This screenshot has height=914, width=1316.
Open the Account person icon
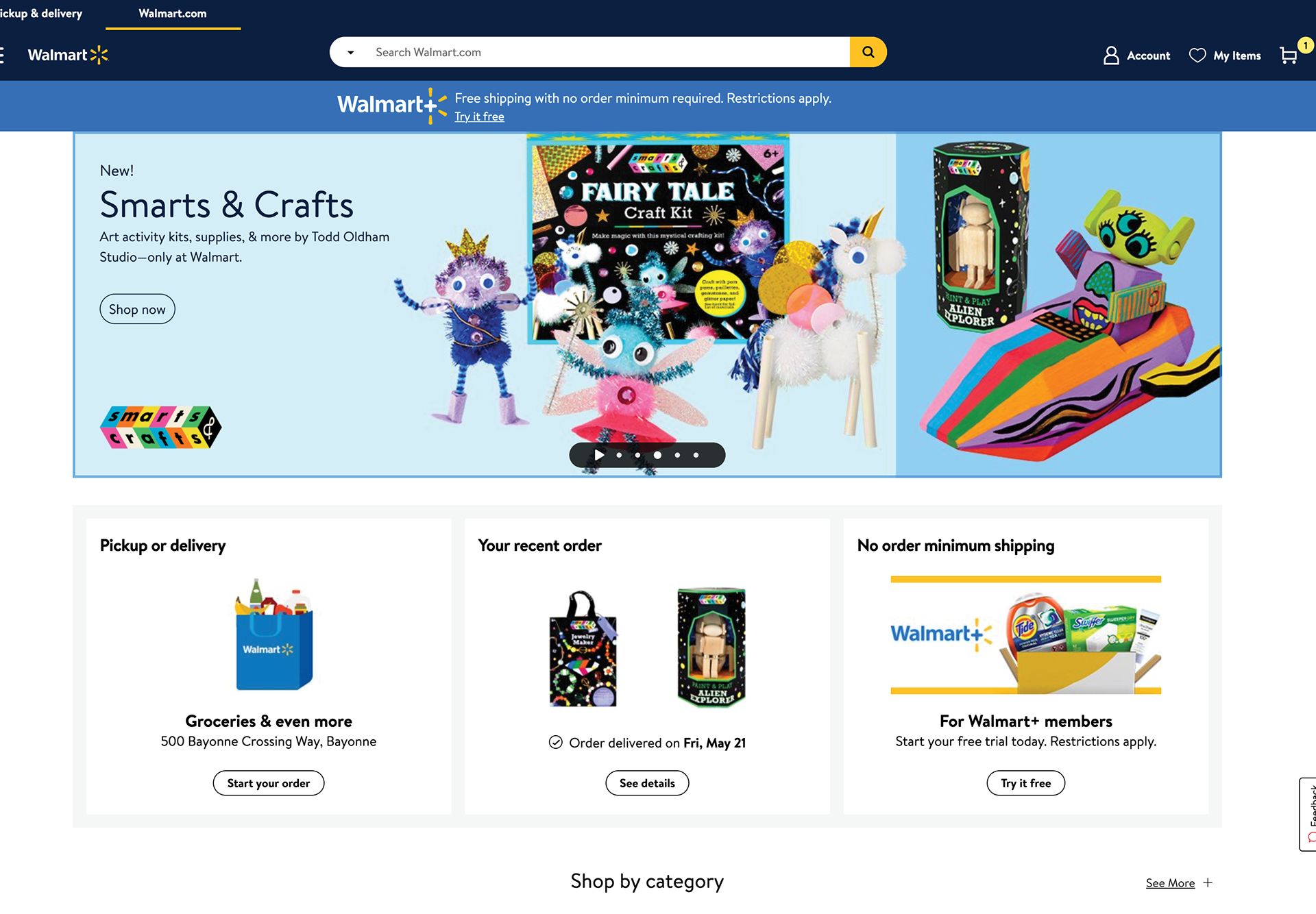coord(1111,55)
